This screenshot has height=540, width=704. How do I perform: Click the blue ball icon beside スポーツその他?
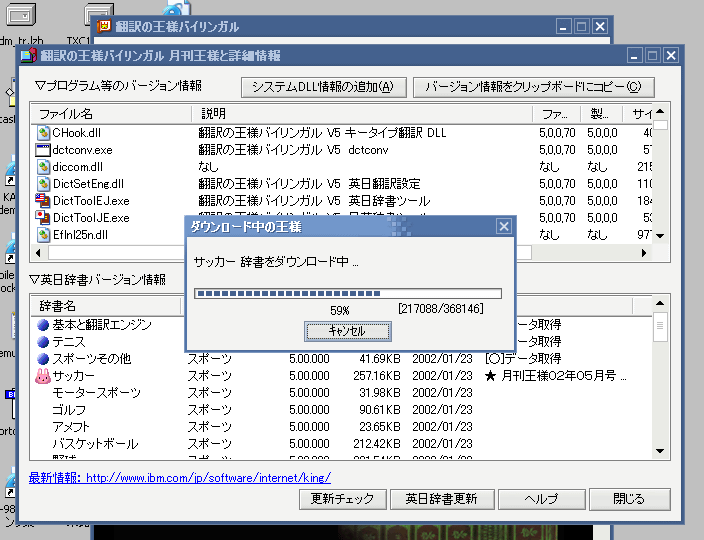[43, 359]
